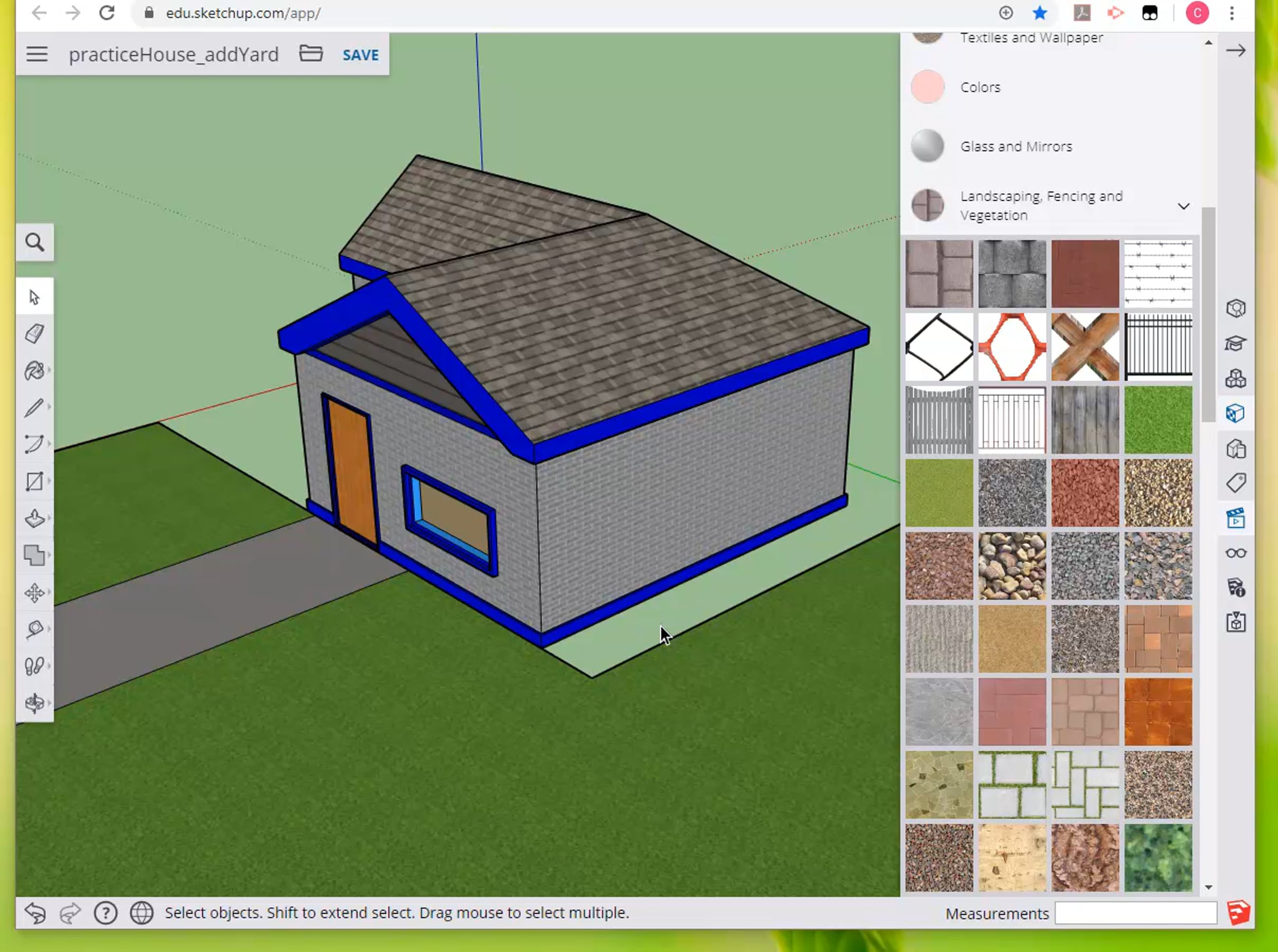Select the Paint bucket tool
Viewport: 1278px width, 952px height.
click(x=34, y=371)
